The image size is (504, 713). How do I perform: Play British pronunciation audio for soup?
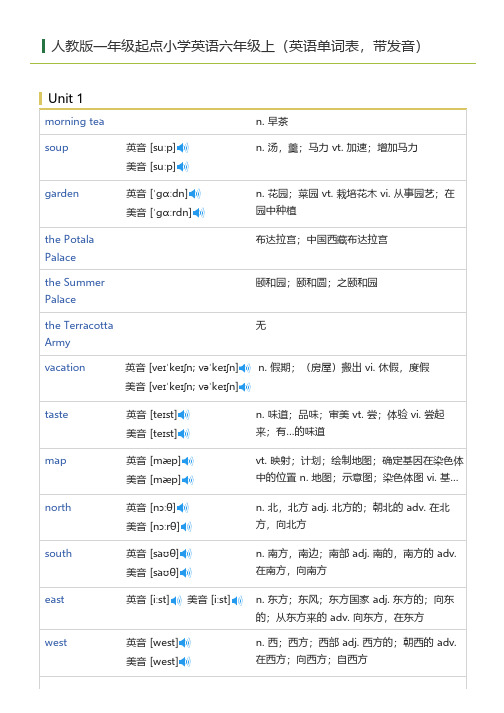182,148
